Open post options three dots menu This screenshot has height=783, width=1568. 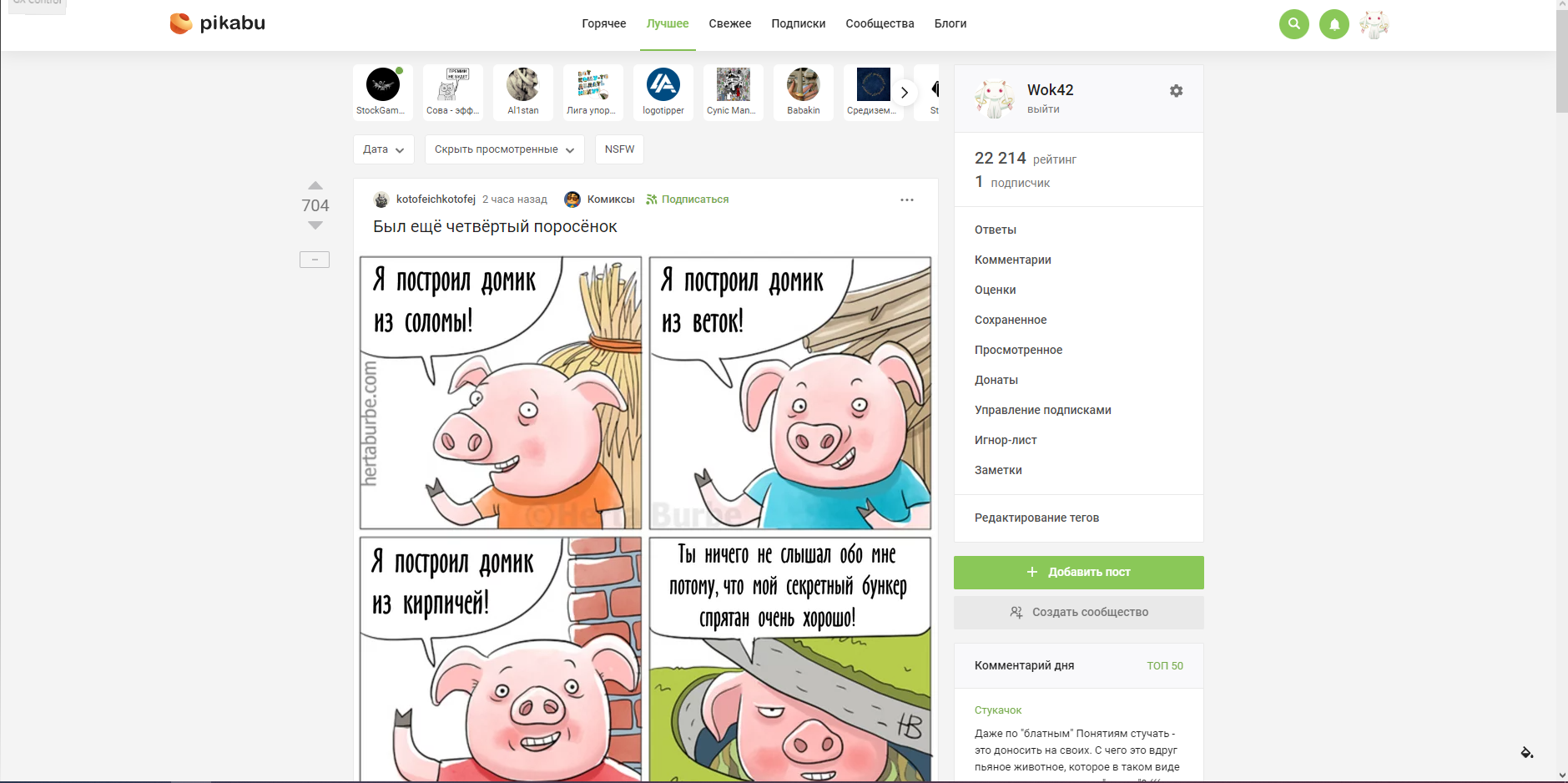pyautogui.click(x=907, y=200)
